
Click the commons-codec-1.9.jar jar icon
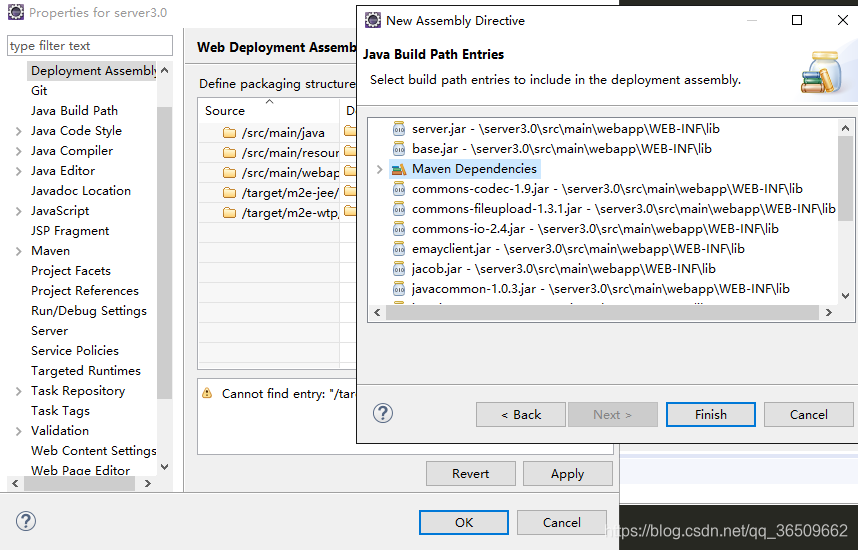coord(399,189)
